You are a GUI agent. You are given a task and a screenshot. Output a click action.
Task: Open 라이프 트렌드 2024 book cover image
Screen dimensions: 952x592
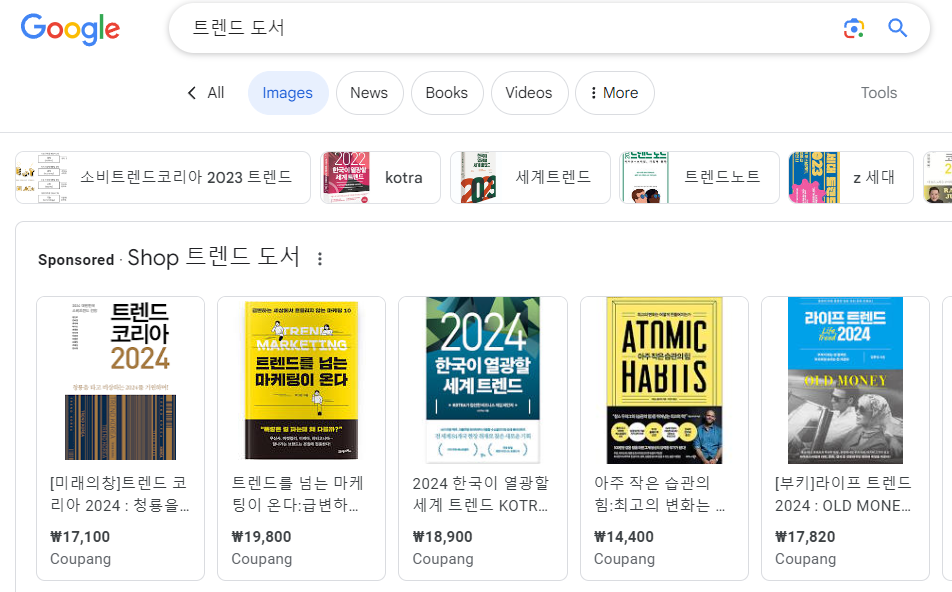(845, 381)
